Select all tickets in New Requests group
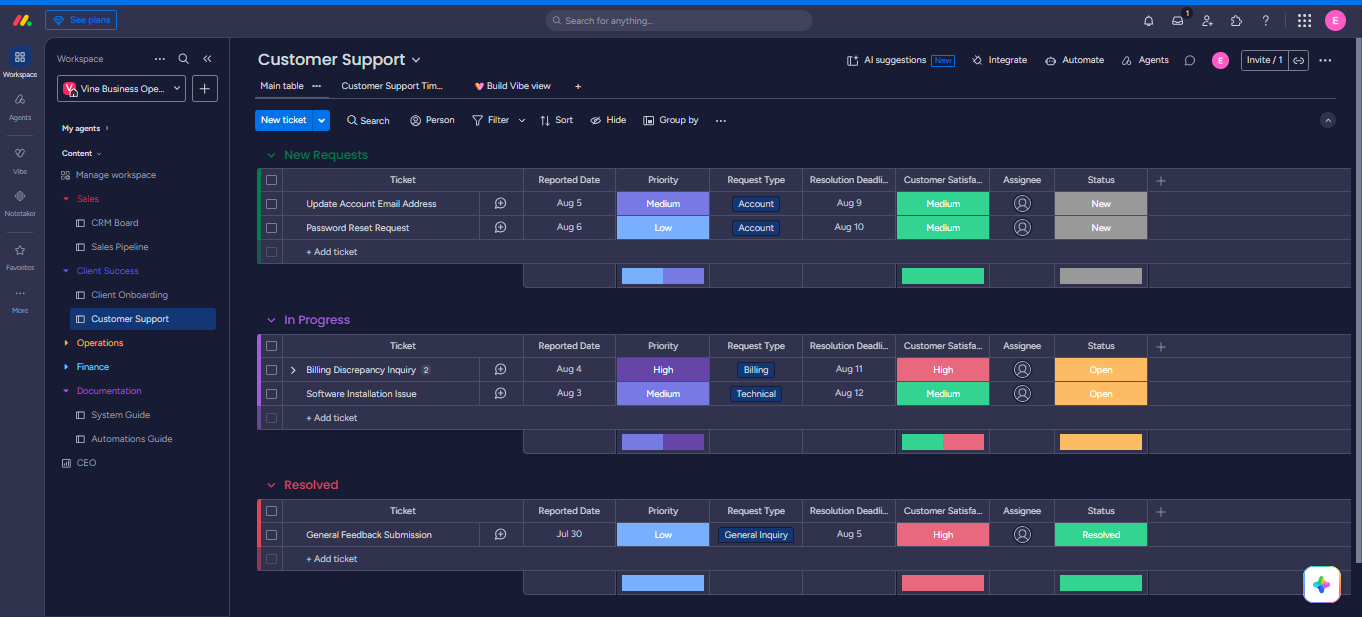The height and width of the screenshot is (617, 1362). (271, 180)
